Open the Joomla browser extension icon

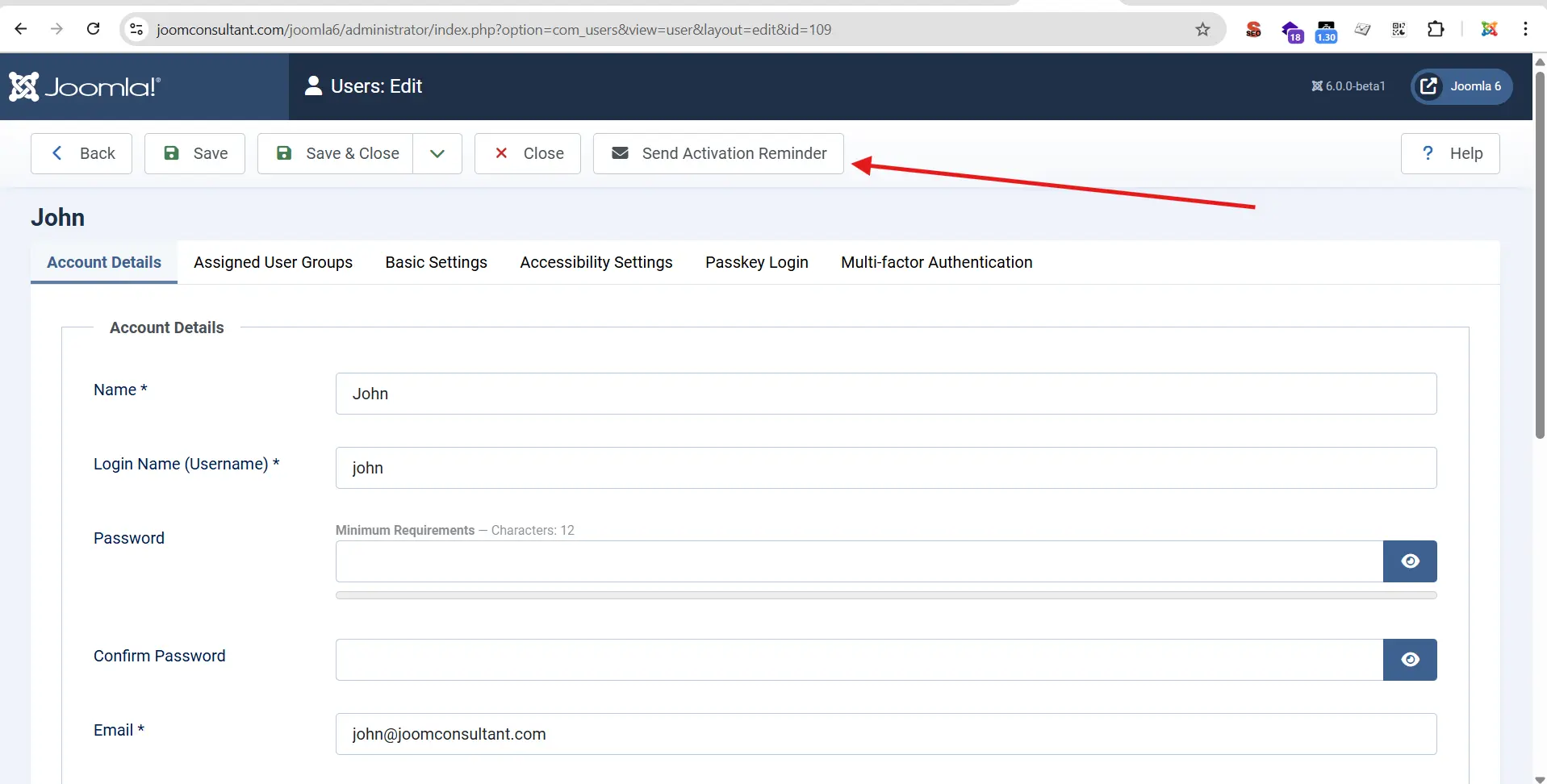pyautogui.click(x=1489, y=30)
